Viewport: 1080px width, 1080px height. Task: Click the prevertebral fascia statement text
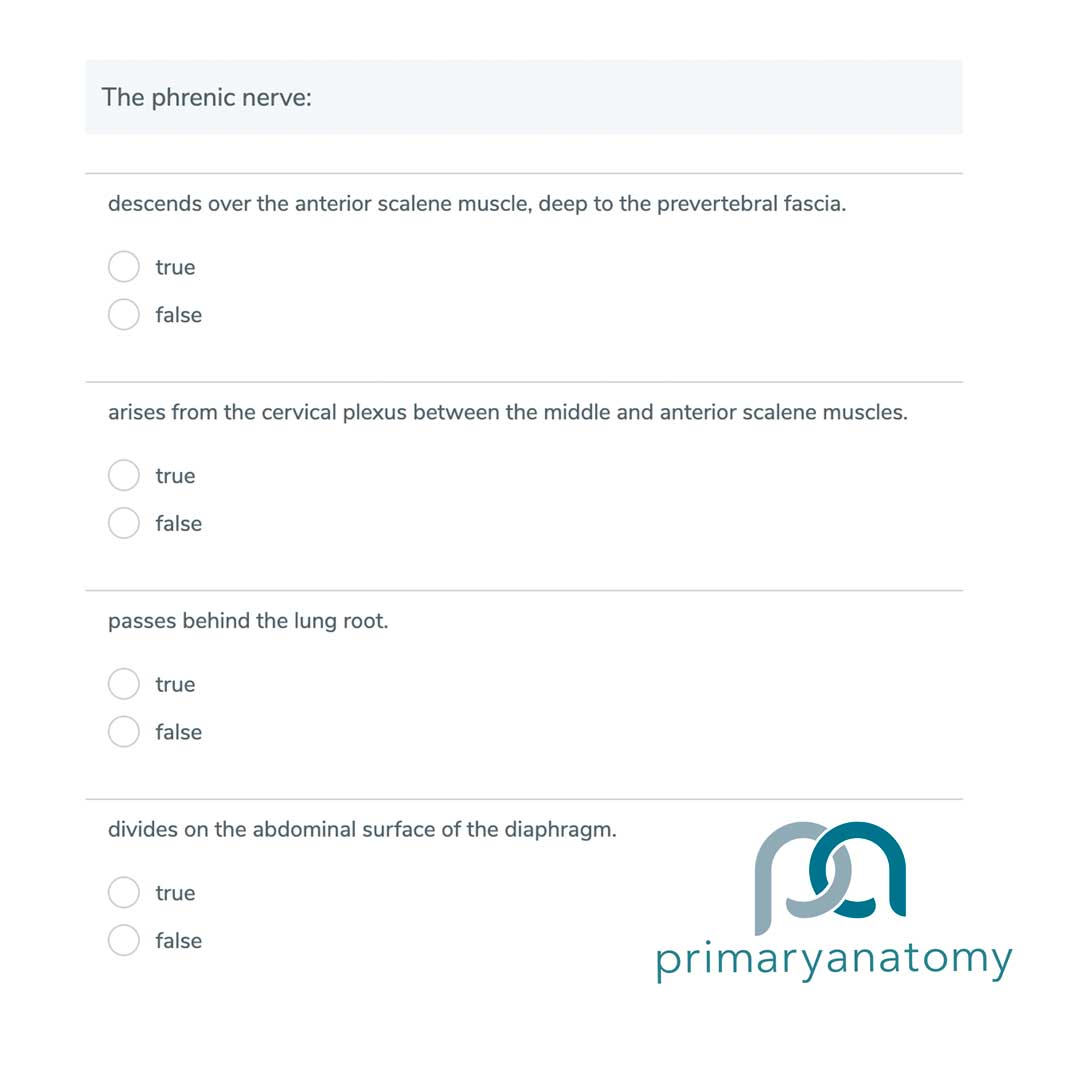[477, 204]
